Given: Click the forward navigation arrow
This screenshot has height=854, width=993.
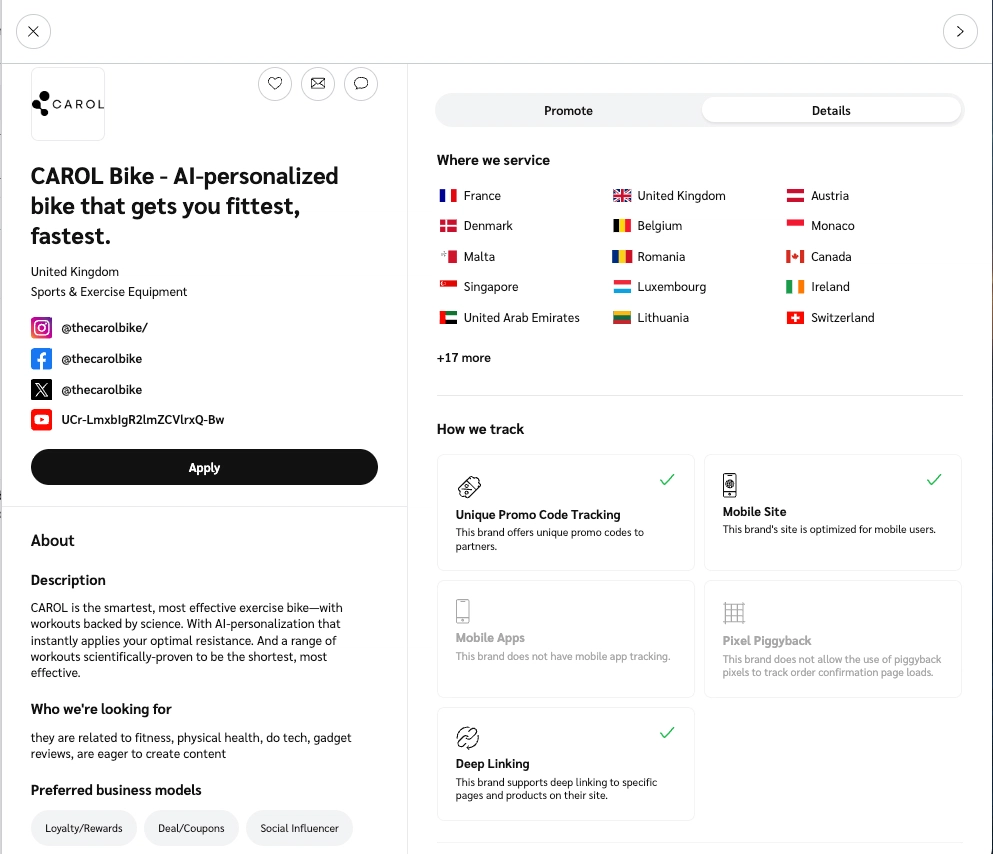Looking at the screenshot, I should point(960,31).
